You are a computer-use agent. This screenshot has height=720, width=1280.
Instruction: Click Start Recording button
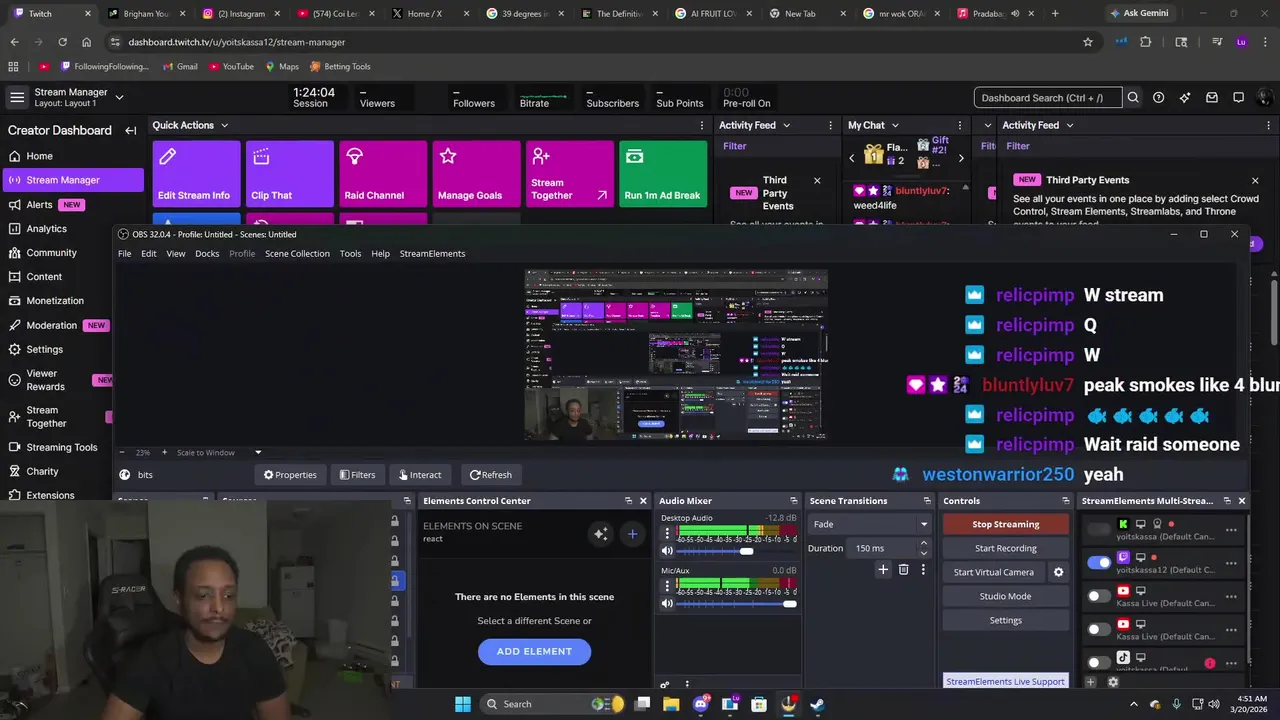point(1005,548)
